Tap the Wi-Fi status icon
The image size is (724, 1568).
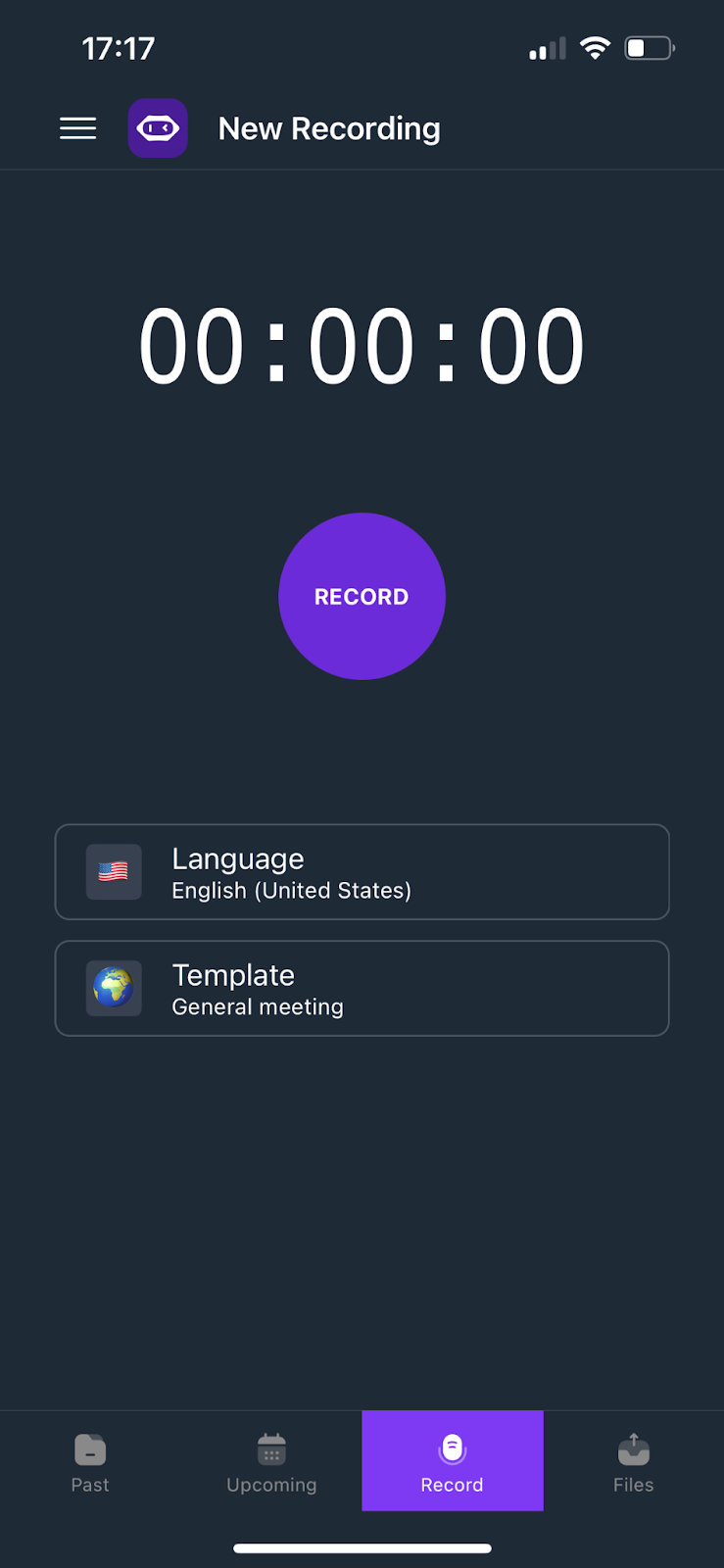(x=595, y=48)
